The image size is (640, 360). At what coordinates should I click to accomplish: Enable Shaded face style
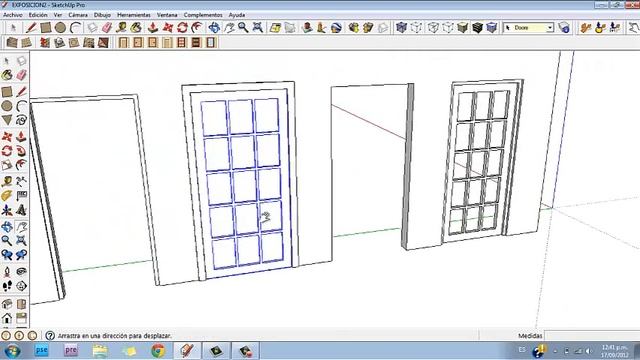point(462,28)
